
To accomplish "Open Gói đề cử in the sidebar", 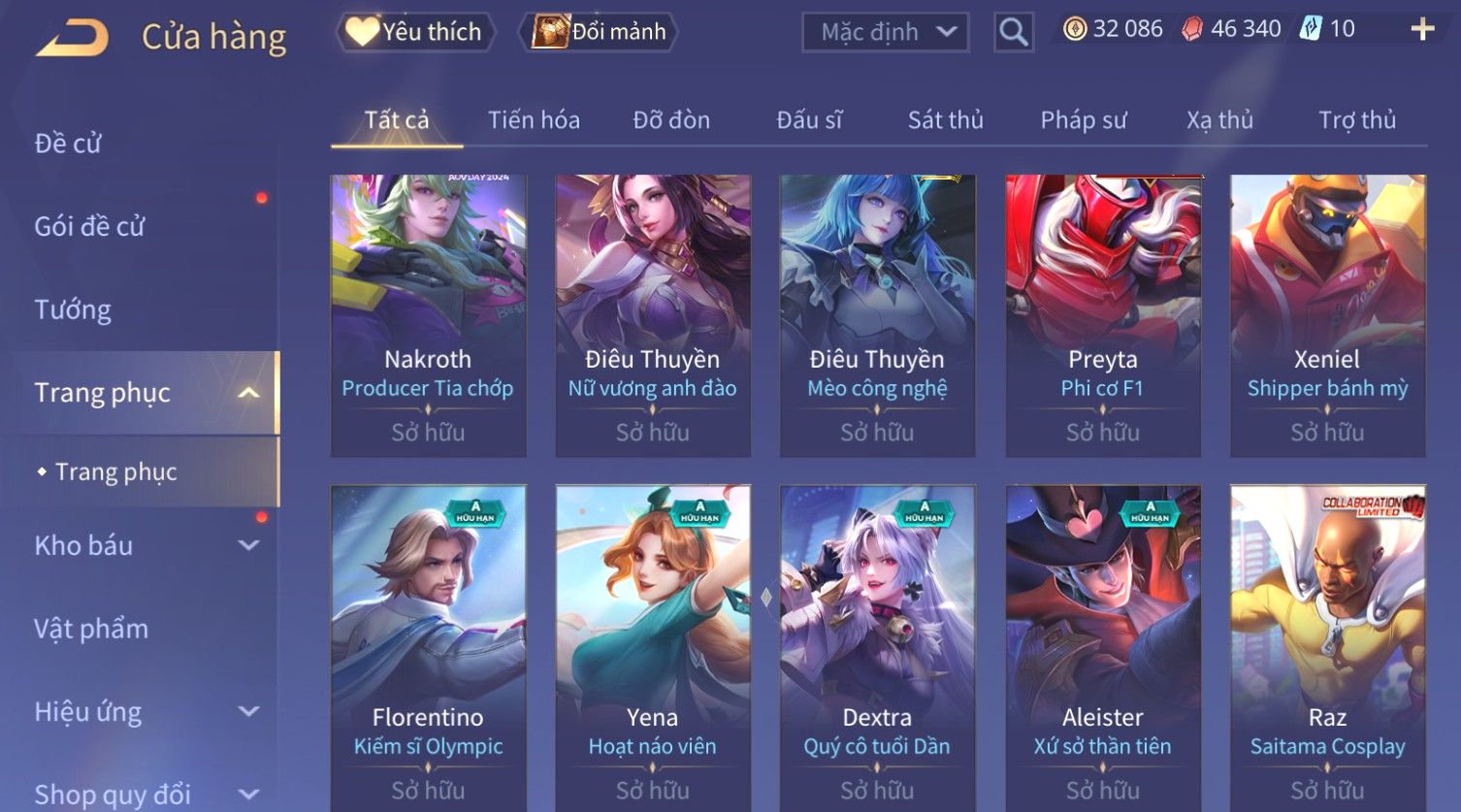I will (x=89, y=226).
